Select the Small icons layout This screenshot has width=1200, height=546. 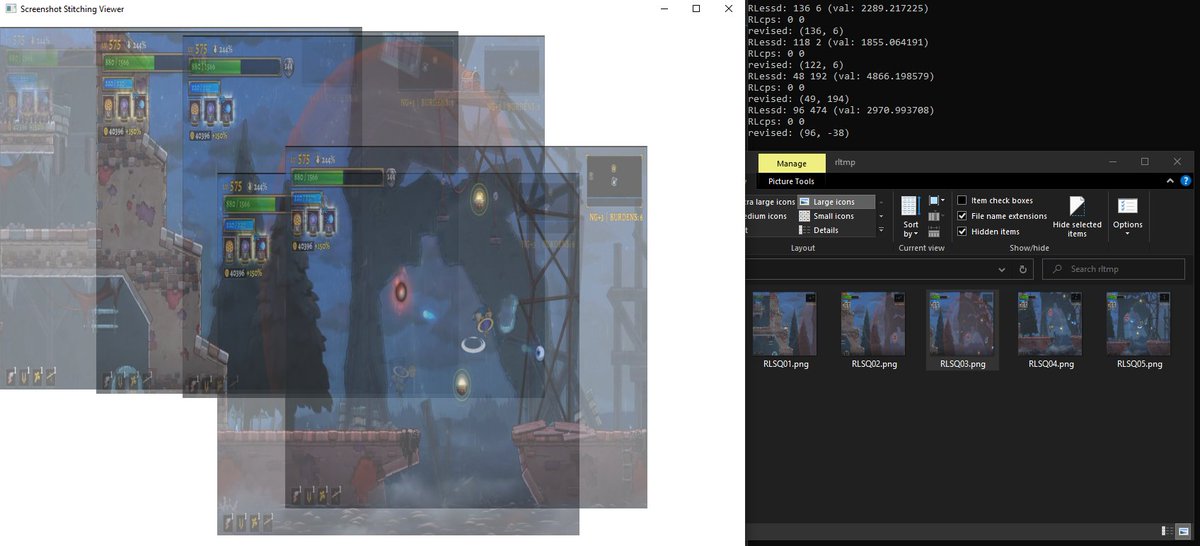click(x=834, y=216)
